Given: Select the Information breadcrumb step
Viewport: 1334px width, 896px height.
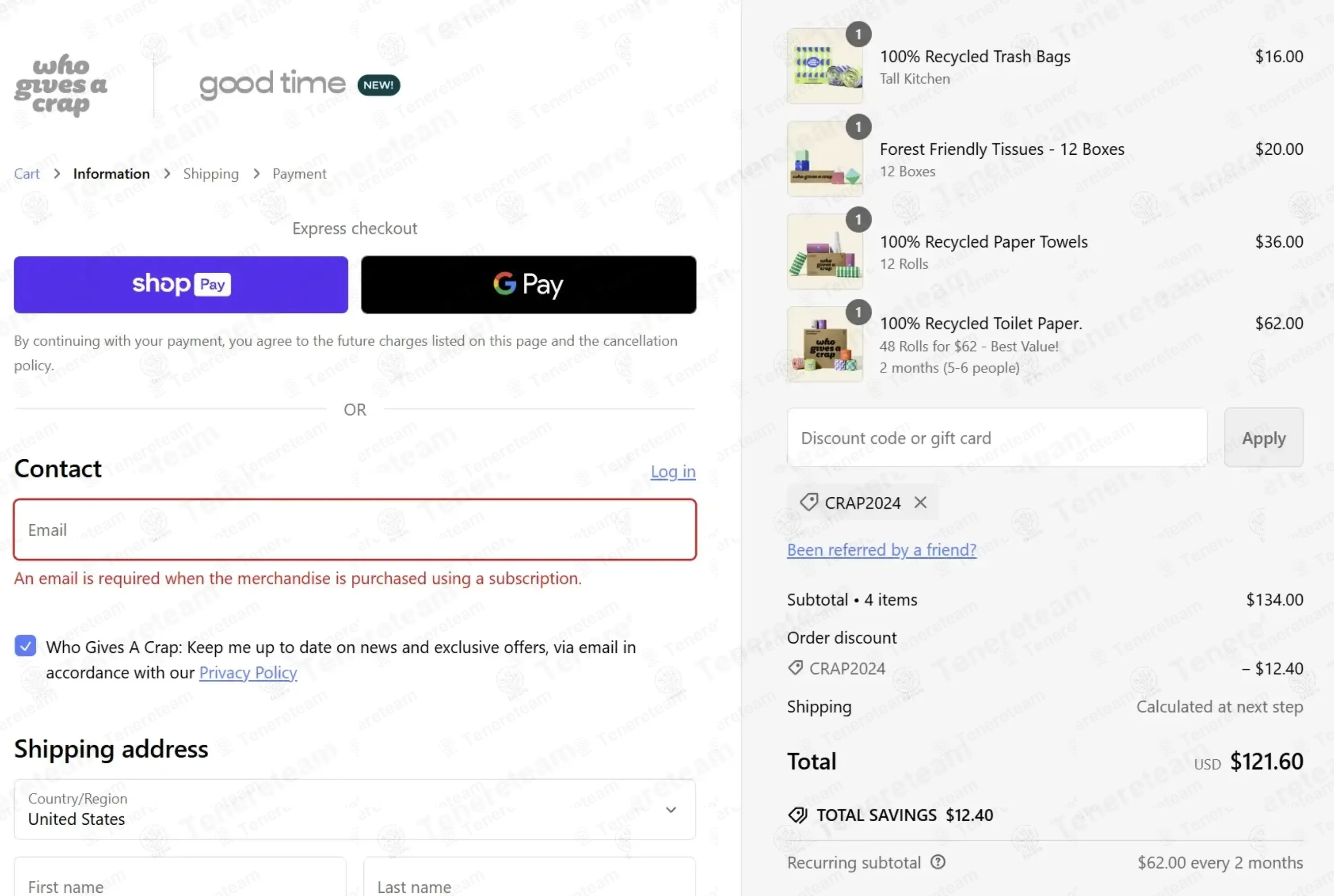Looking at the screenshot, I should [x=111, y=174].
